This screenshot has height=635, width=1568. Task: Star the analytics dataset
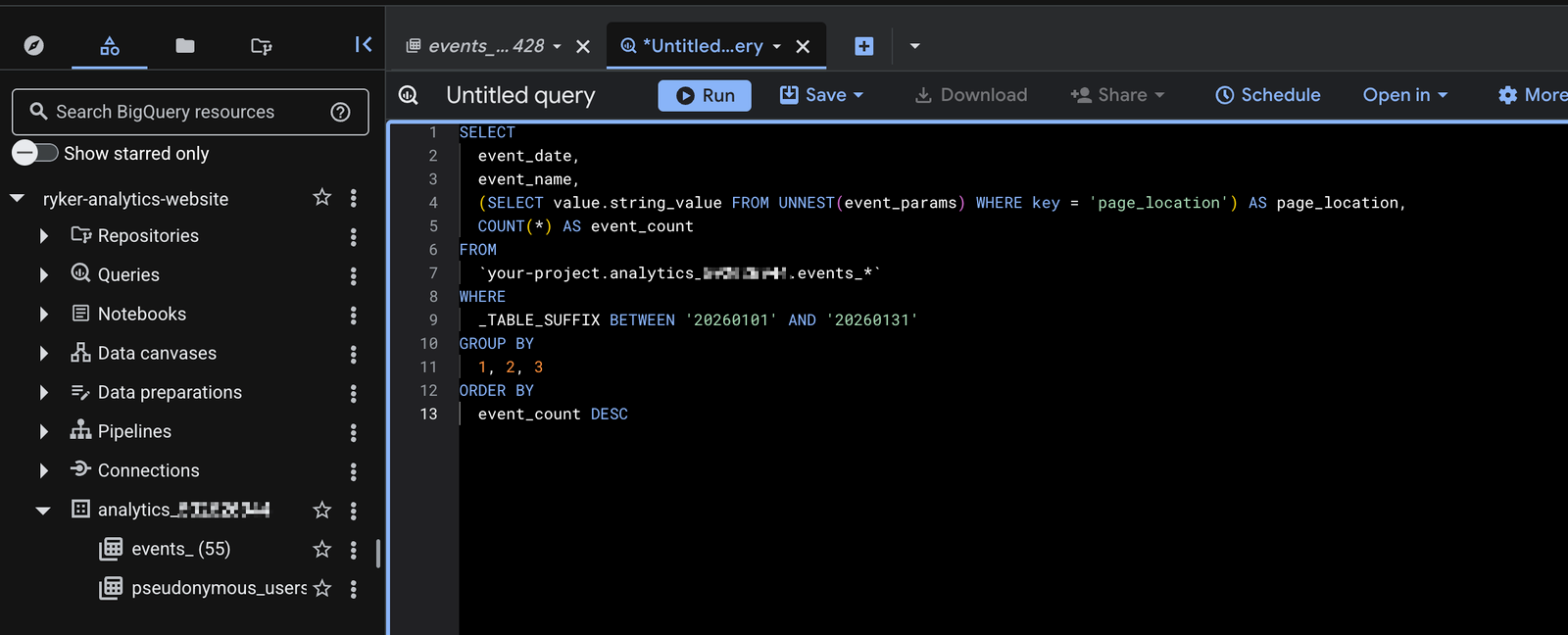tap(322, 510)
